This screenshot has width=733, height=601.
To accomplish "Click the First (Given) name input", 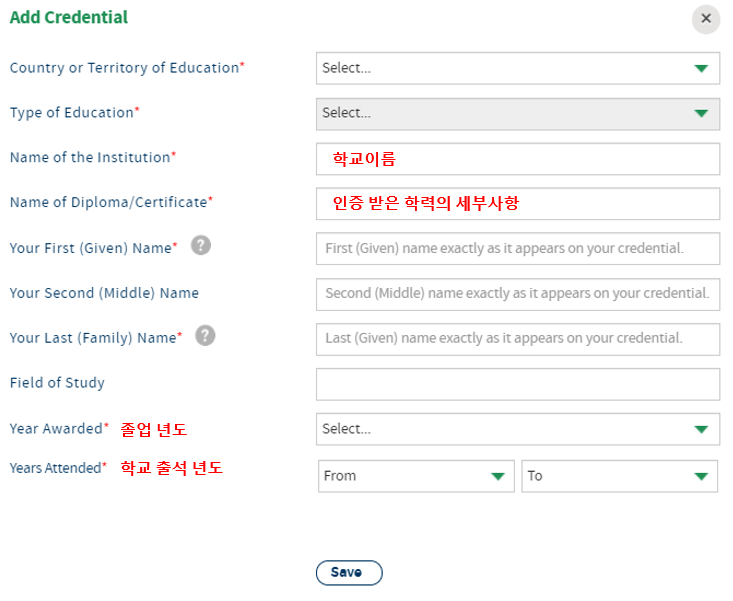I will 518,249.
